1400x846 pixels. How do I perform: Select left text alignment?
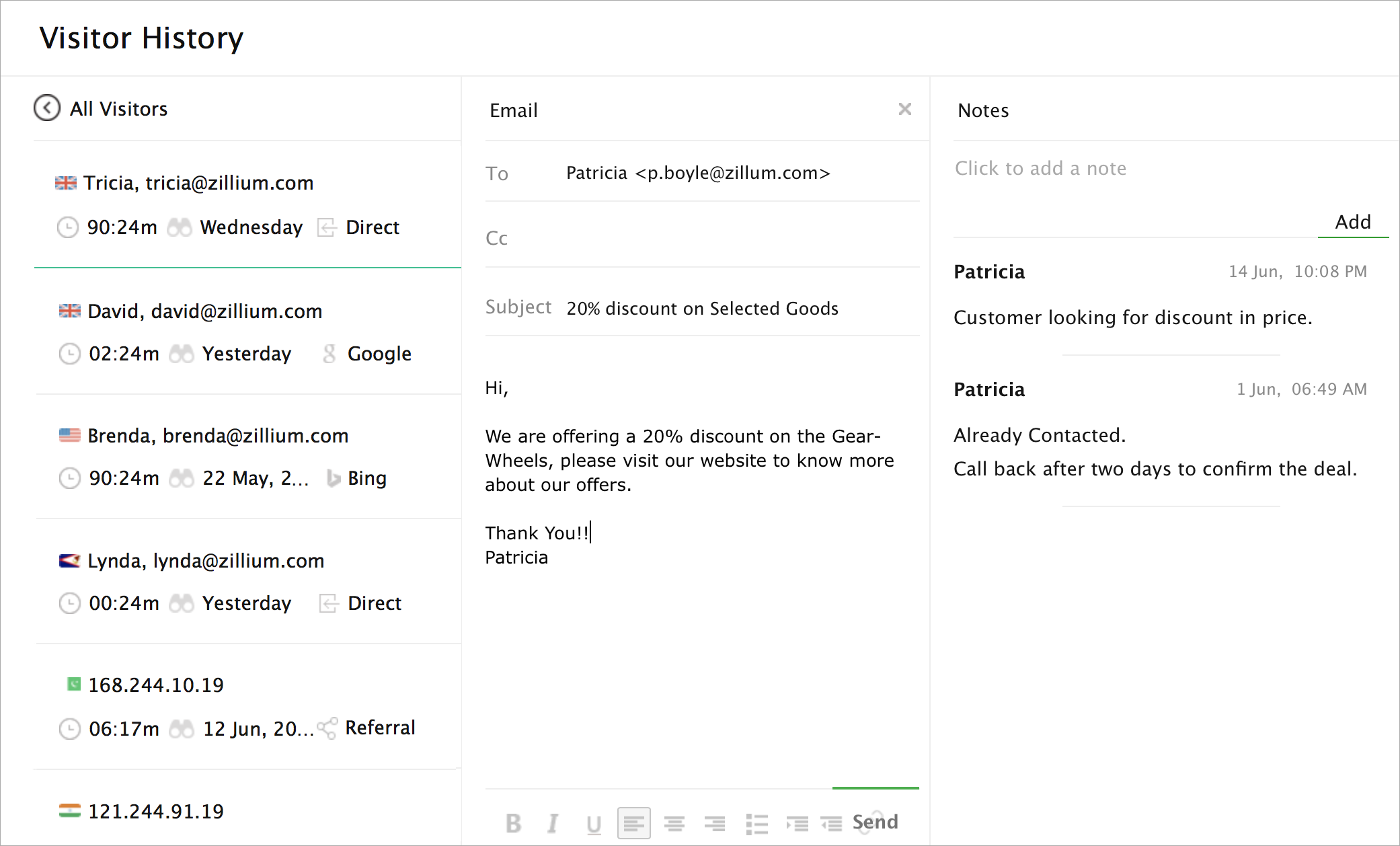pos(633,823)
